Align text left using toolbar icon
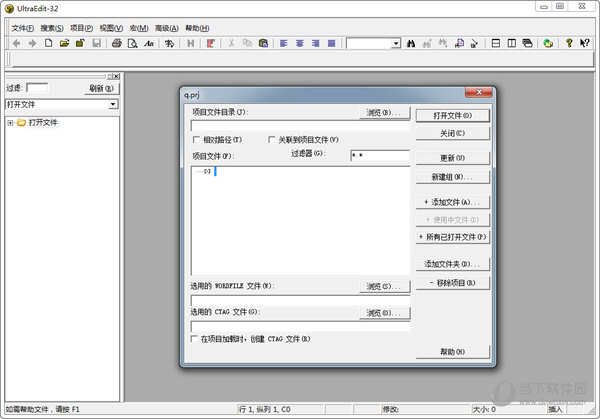The height and width of the screenshot is (419, 600). (284, 43)
